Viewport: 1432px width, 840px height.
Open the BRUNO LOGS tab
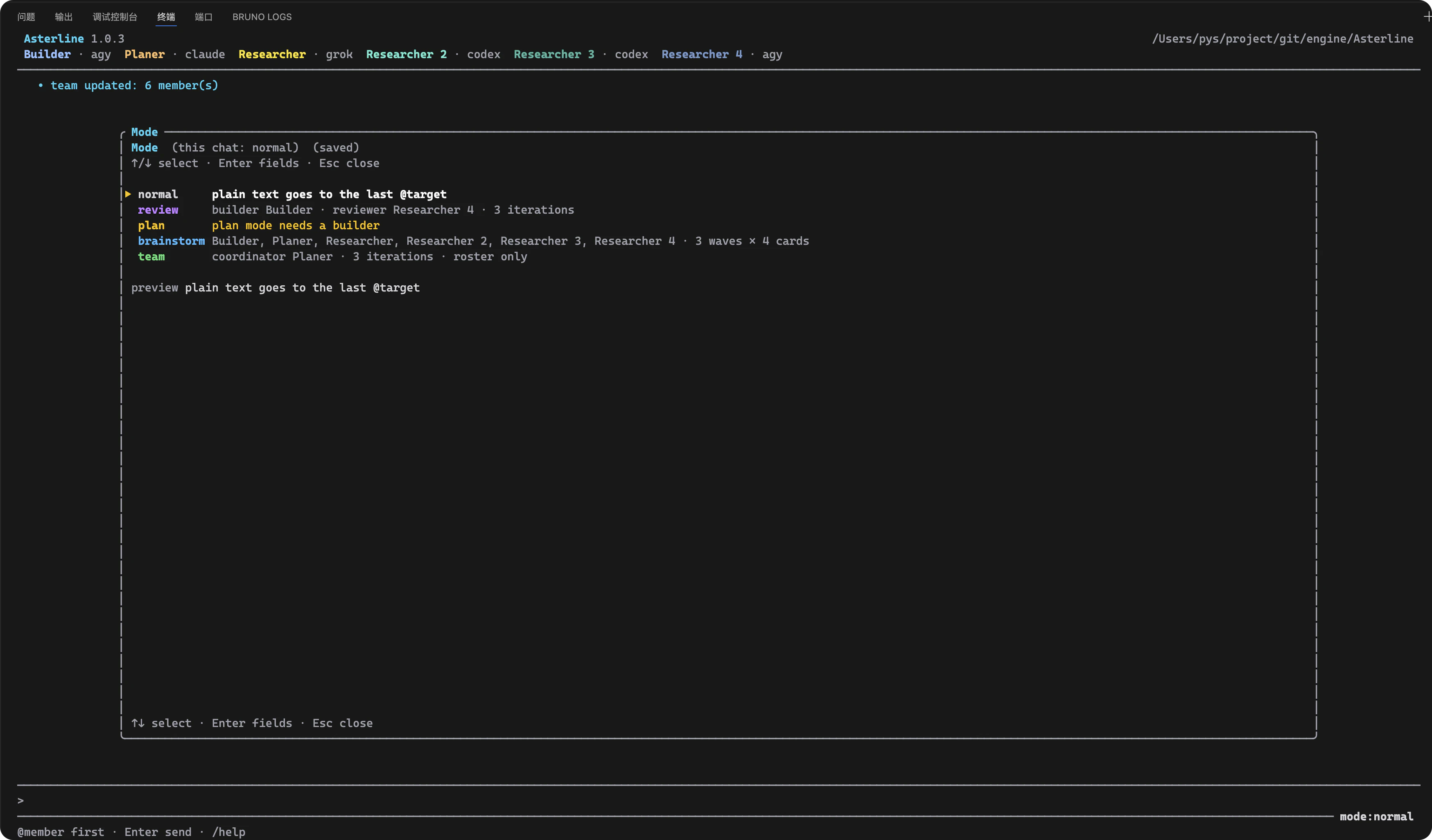262,17
